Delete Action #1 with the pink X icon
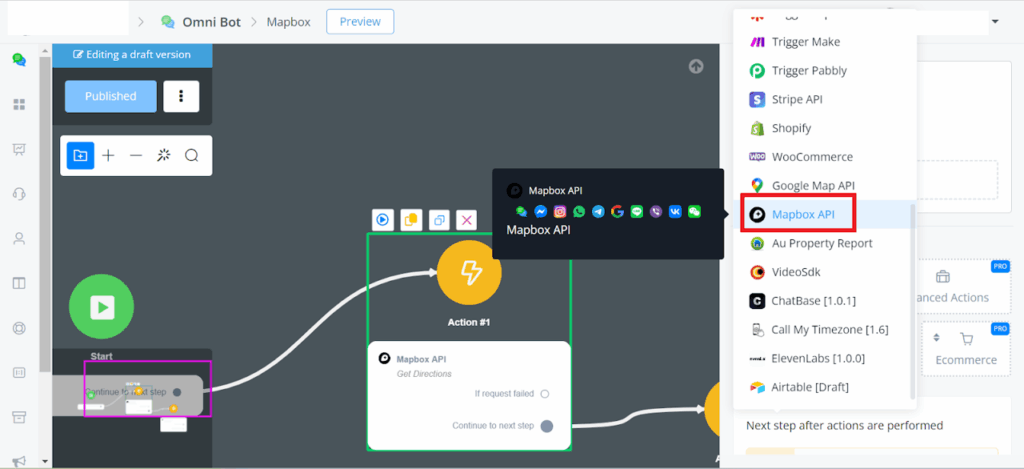This screenshot has width=1024, height=469. coord(466,219)
